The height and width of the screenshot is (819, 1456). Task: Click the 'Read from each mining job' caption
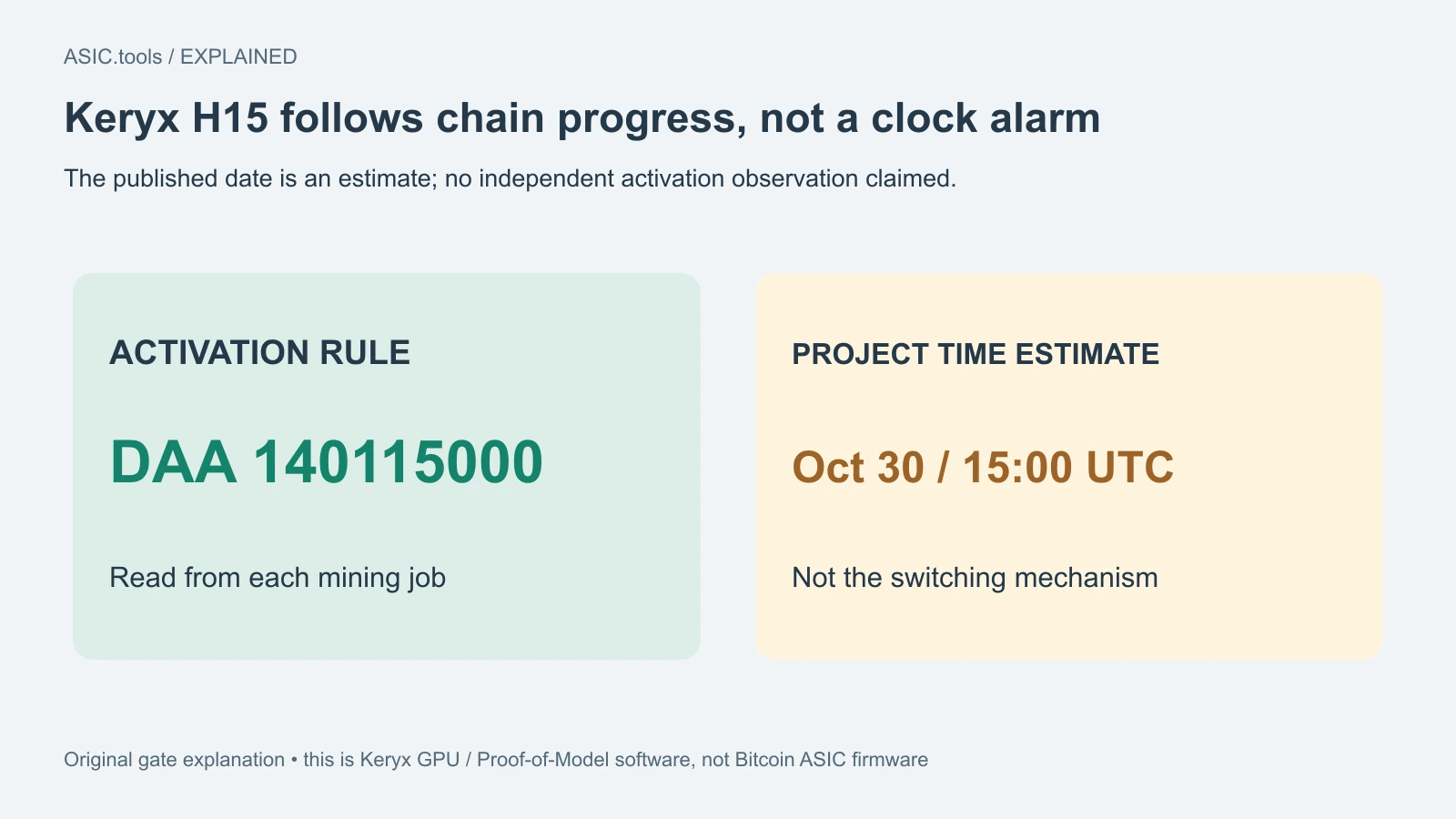278,578
